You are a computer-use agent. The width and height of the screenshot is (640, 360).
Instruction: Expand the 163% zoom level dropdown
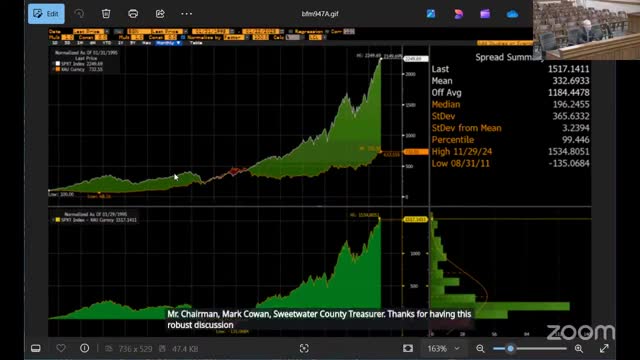point(443,349)
